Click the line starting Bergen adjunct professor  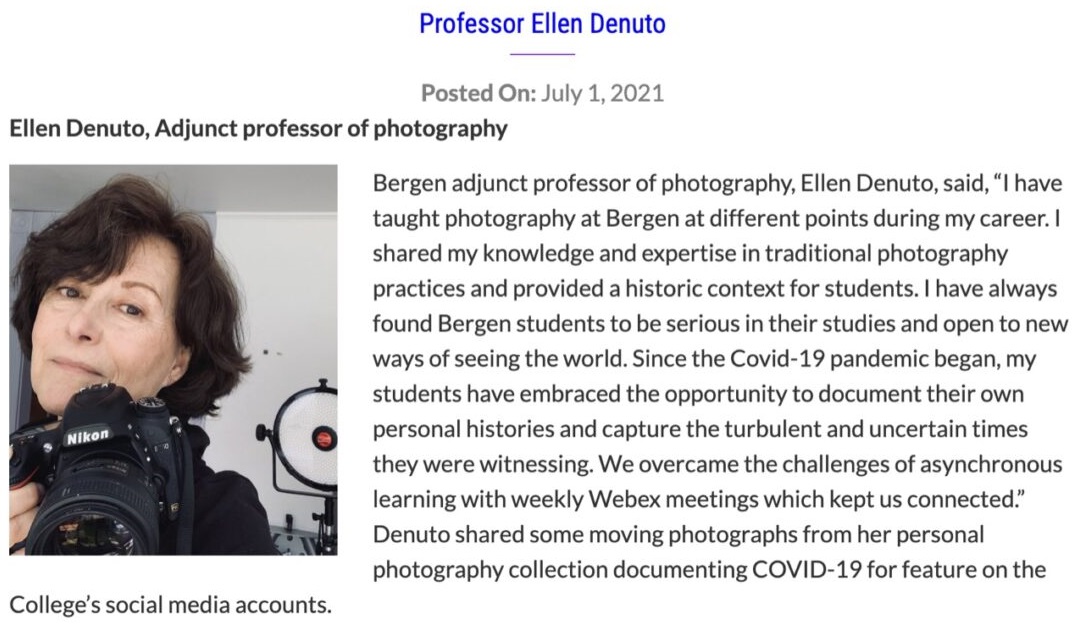point(719,184)
